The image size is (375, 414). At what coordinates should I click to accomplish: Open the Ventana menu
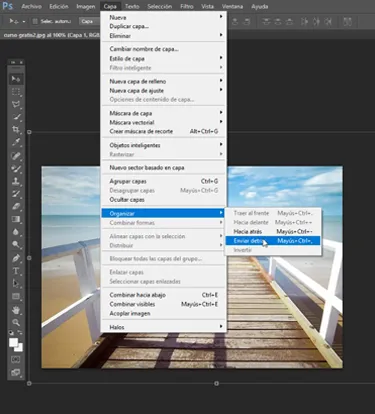tap(232, 6)
